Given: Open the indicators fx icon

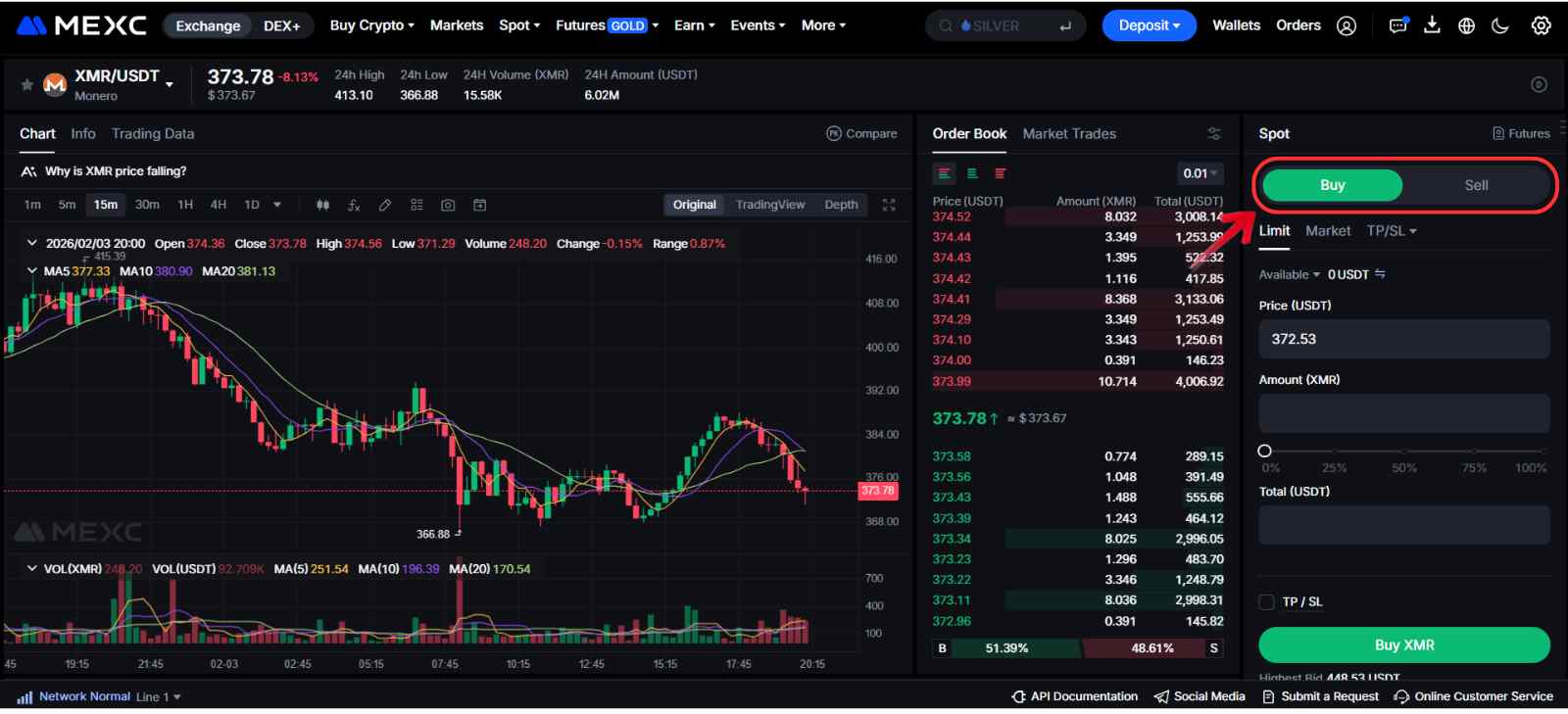Looking at the screenshot, I should [354, 205].
